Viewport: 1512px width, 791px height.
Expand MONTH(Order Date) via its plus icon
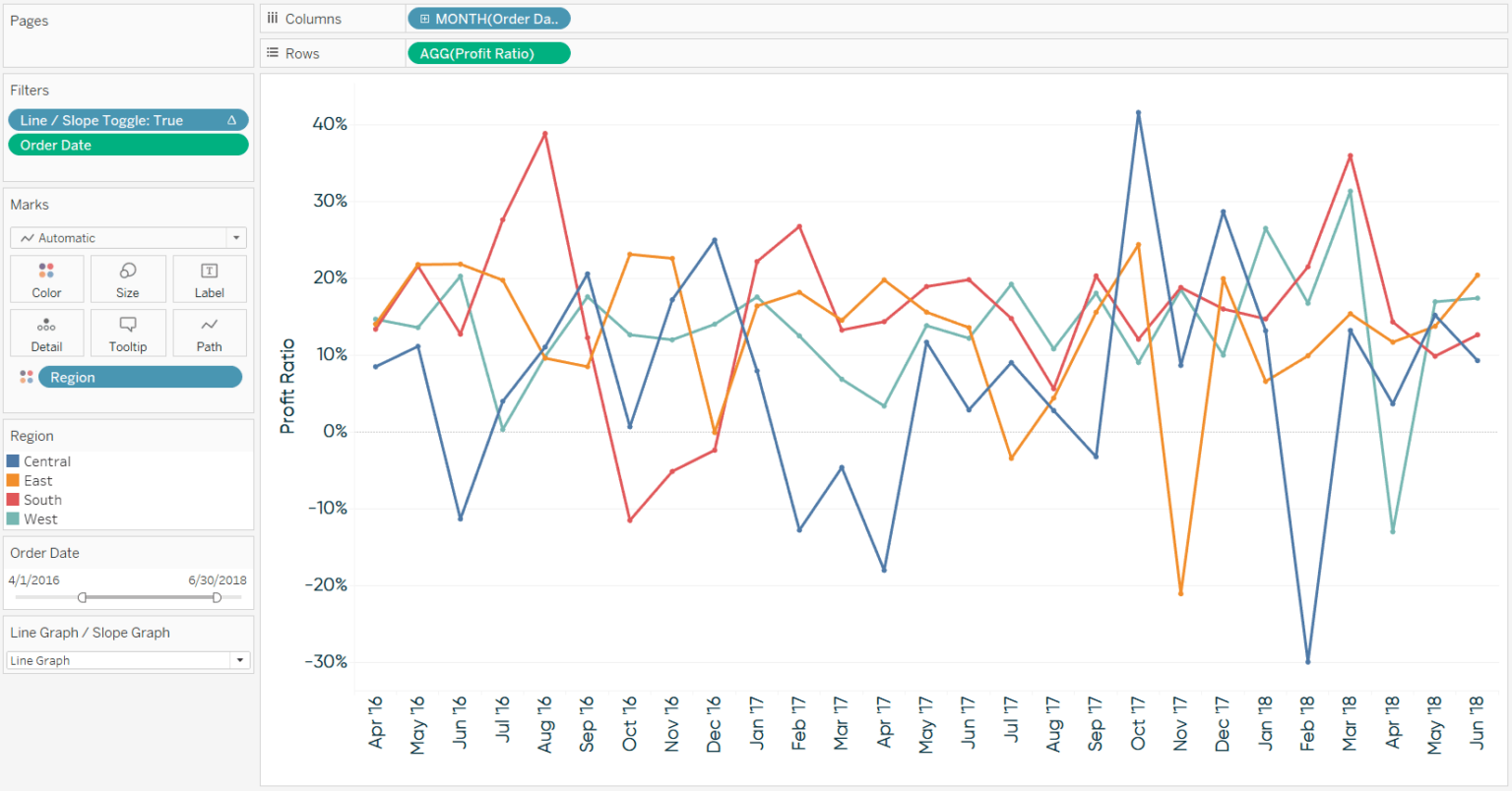(x=425, y=18)
